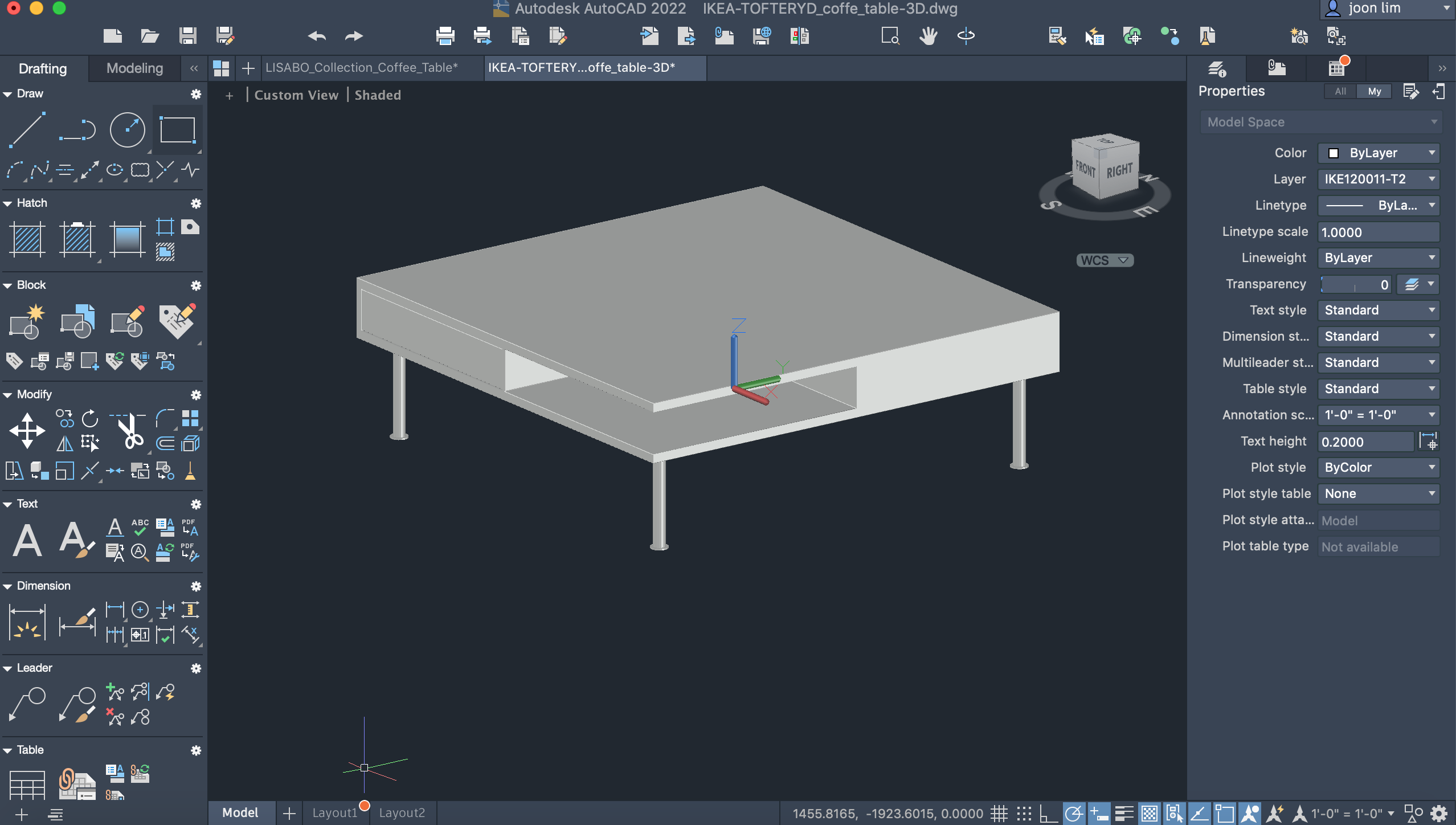This screenshot has height=825, width=1456.
Task: Activate the Rectangle draw tool
Action: tap(177, 130)
